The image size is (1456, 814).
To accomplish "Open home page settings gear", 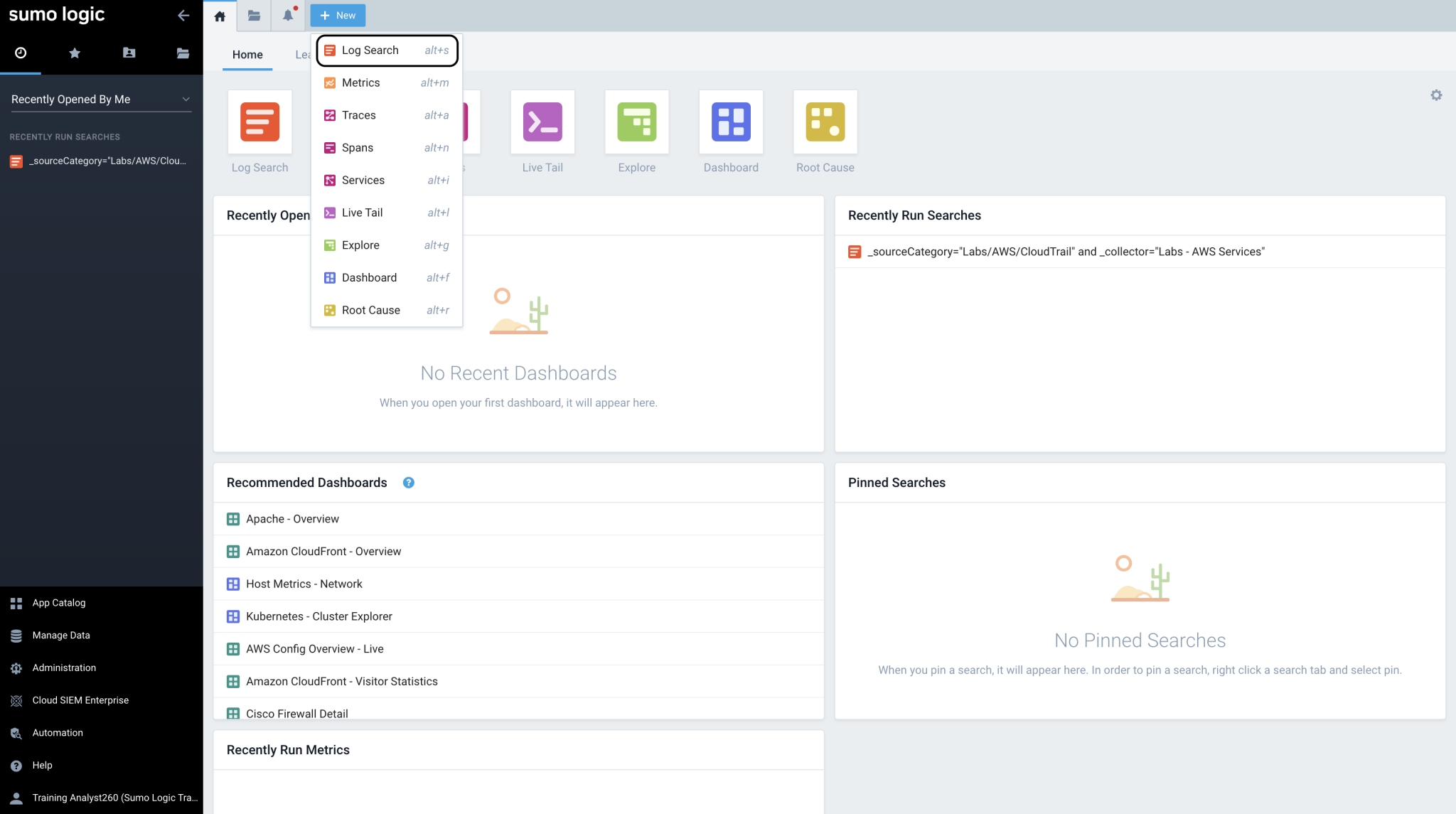I will 1436,95.
